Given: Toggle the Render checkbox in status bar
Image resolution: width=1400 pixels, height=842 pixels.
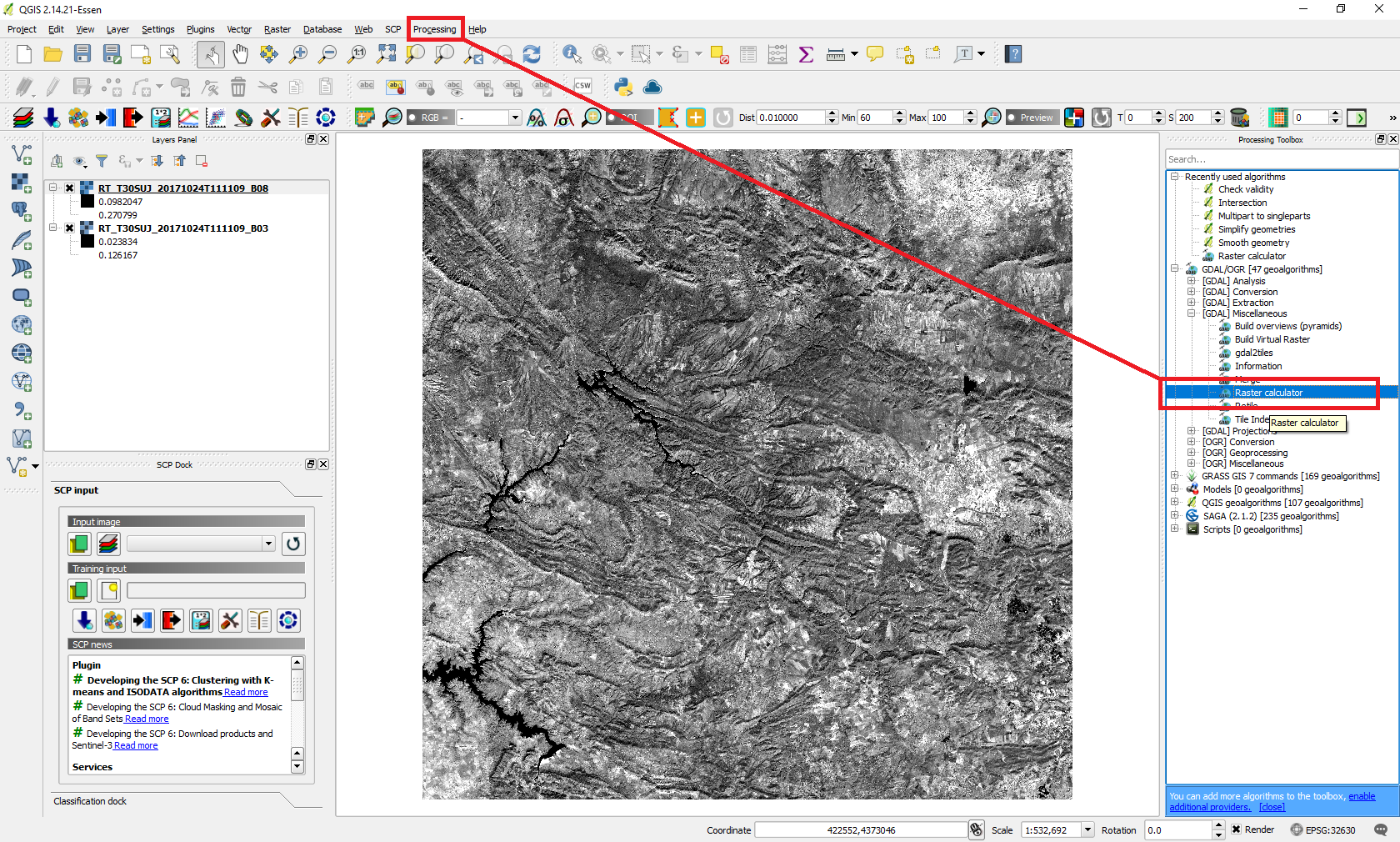Looking at the screenshot, I should pyautogui.click(x=1237, y=829).
